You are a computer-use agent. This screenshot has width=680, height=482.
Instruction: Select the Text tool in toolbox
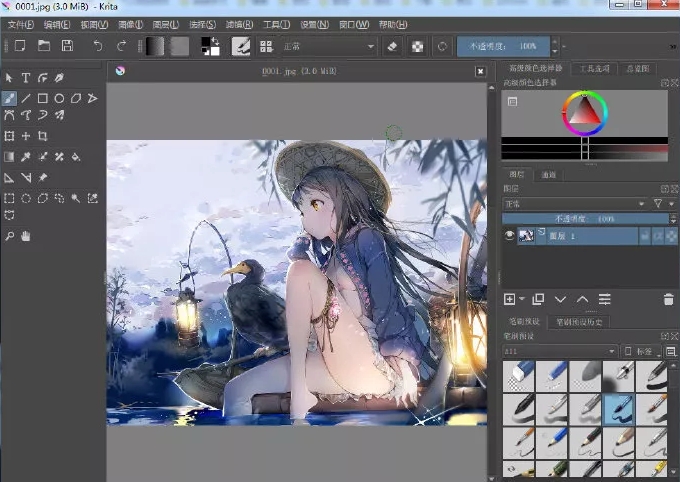26,78
